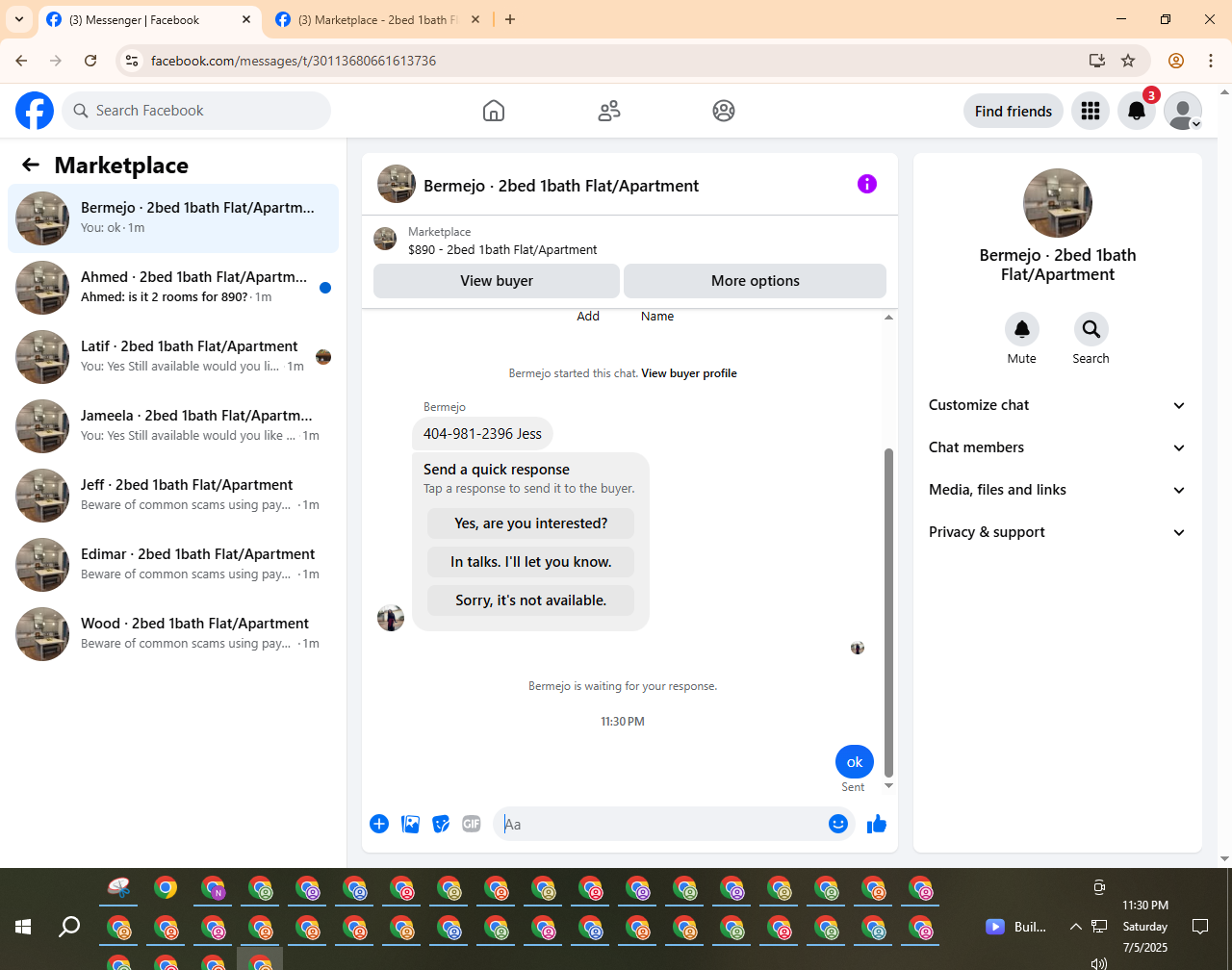Viewport: 1232px width, 970px height.
Task: Click the Search Facebook field
Action: [x=196, y=111]
